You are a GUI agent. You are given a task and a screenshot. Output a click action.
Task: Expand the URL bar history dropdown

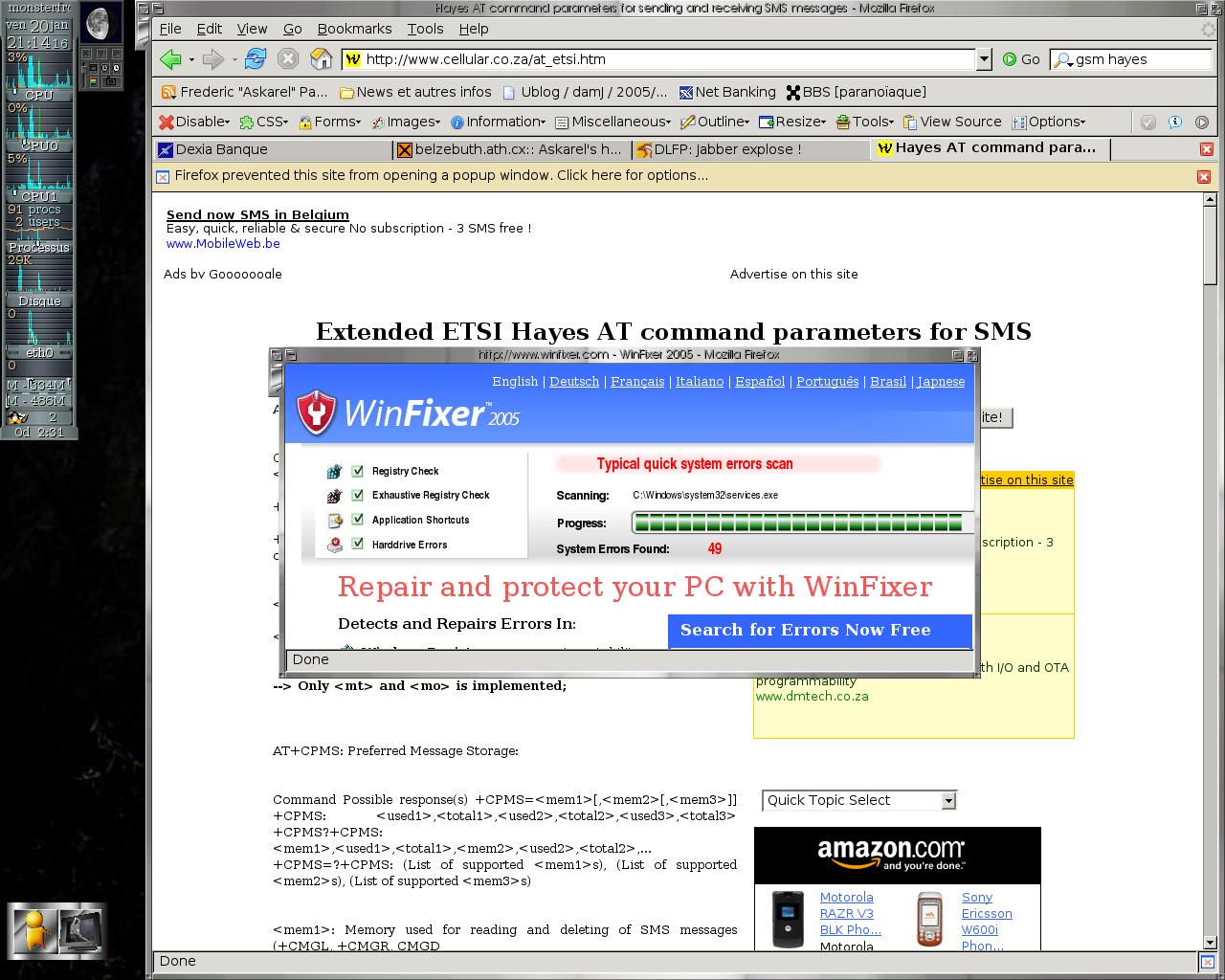[984, 59]
